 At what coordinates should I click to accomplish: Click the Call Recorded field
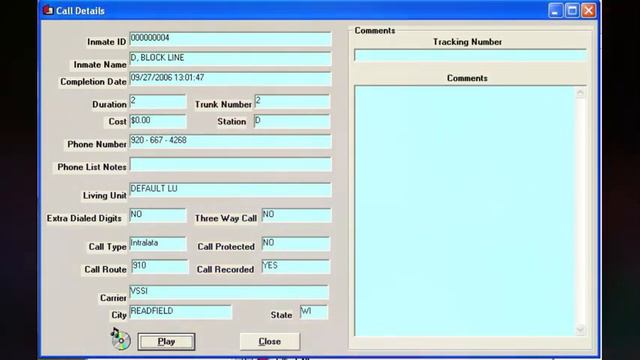(x=296, y=267)
